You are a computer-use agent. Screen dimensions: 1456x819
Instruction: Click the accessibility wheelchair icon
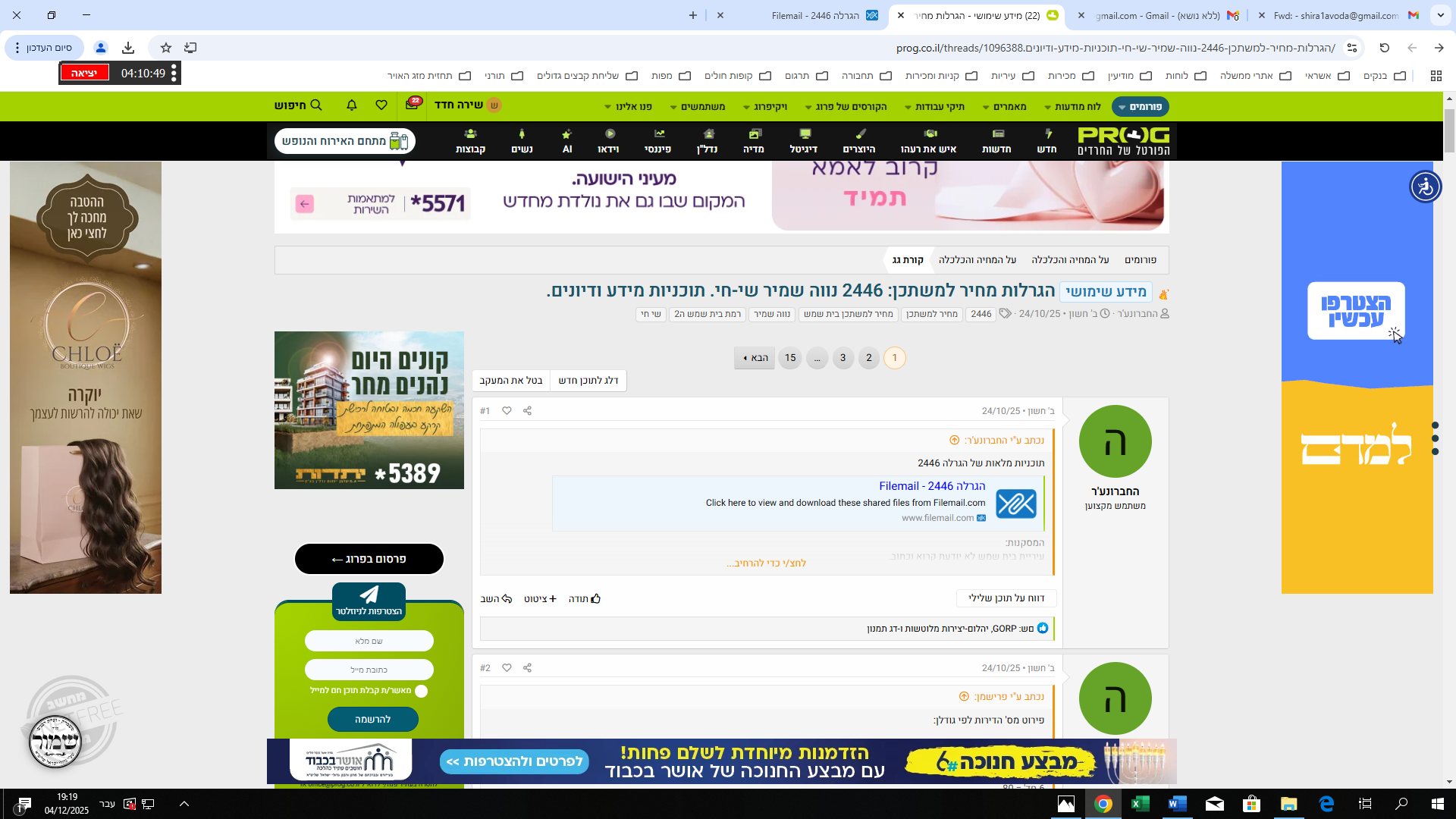[x=1425, y=187]
